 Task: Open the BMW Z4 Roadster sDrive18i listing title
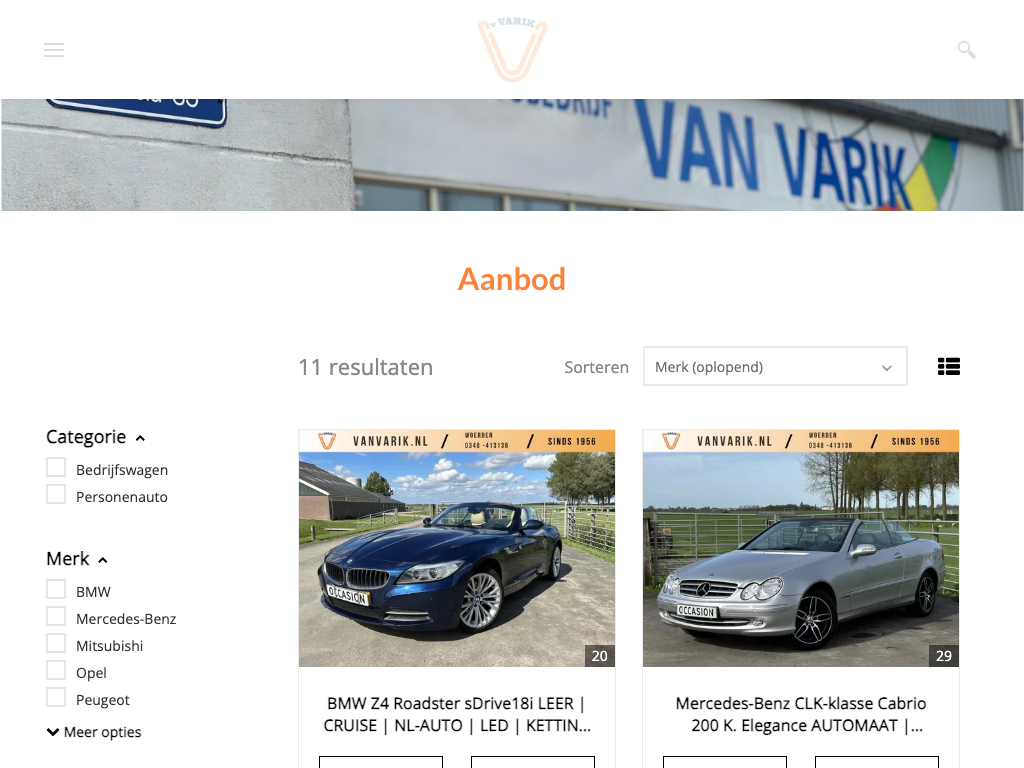click(456, 714)
